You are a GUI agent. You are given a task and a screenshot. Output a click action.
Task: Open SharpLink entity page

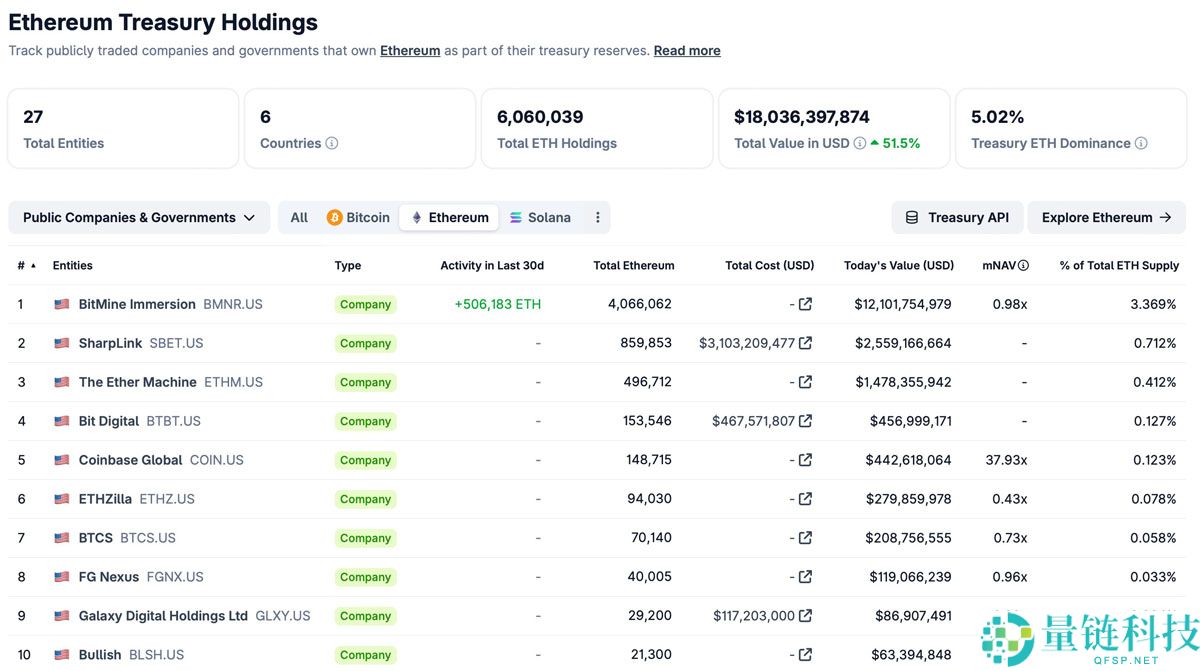[111, 343]
